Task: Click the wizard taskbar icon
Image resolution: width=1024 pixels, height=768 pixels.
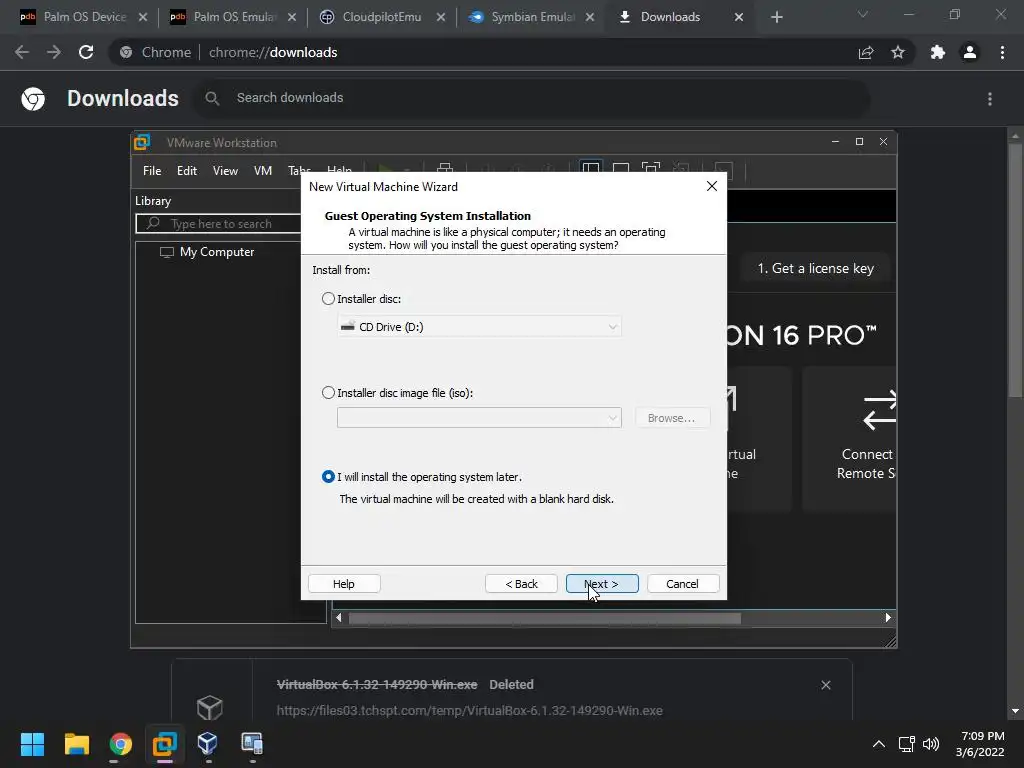Action: (252, 744)
